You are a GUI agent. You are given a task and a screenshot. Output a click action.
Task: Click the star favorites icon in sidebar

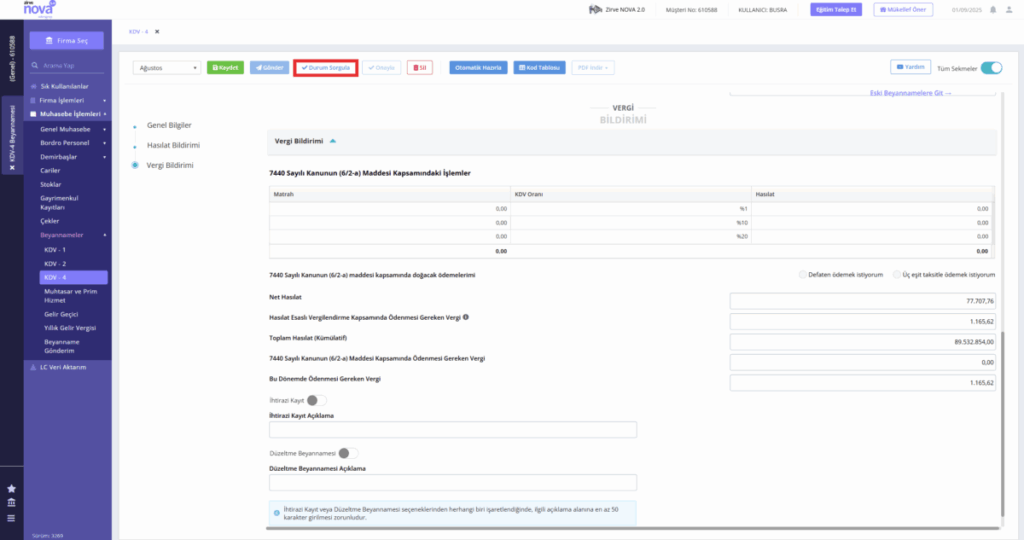11,488
